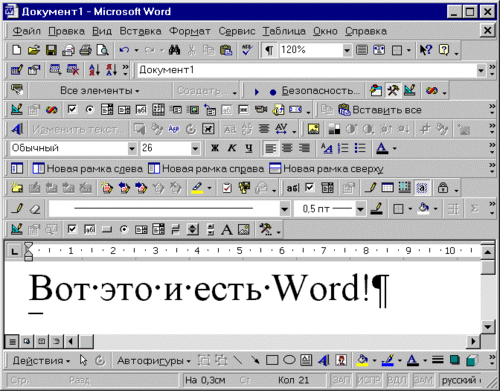Click the Draw Table pencil icon
Image resolution: width=500 pixels, height=391 pixels.
[17, 209]
